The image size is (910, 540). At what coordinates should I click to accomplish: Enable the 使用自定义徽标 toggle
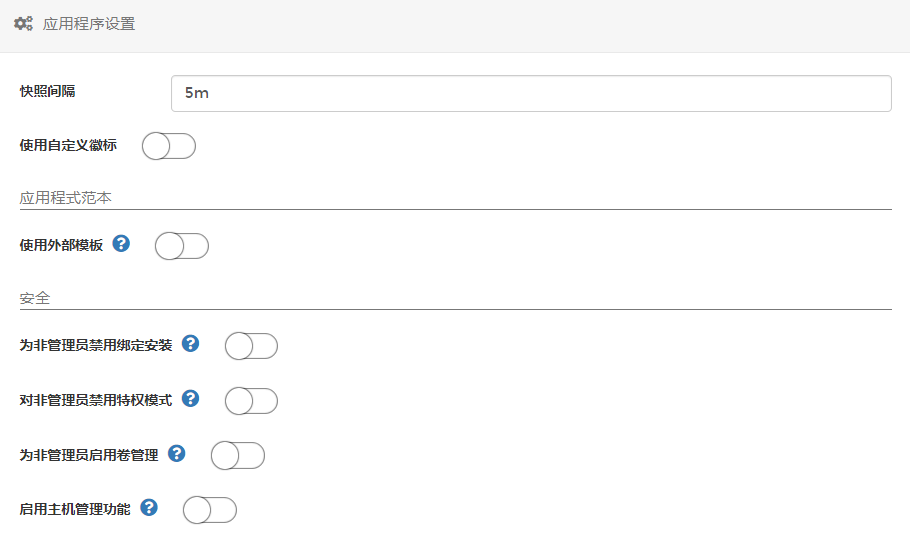tap(168, 146)
